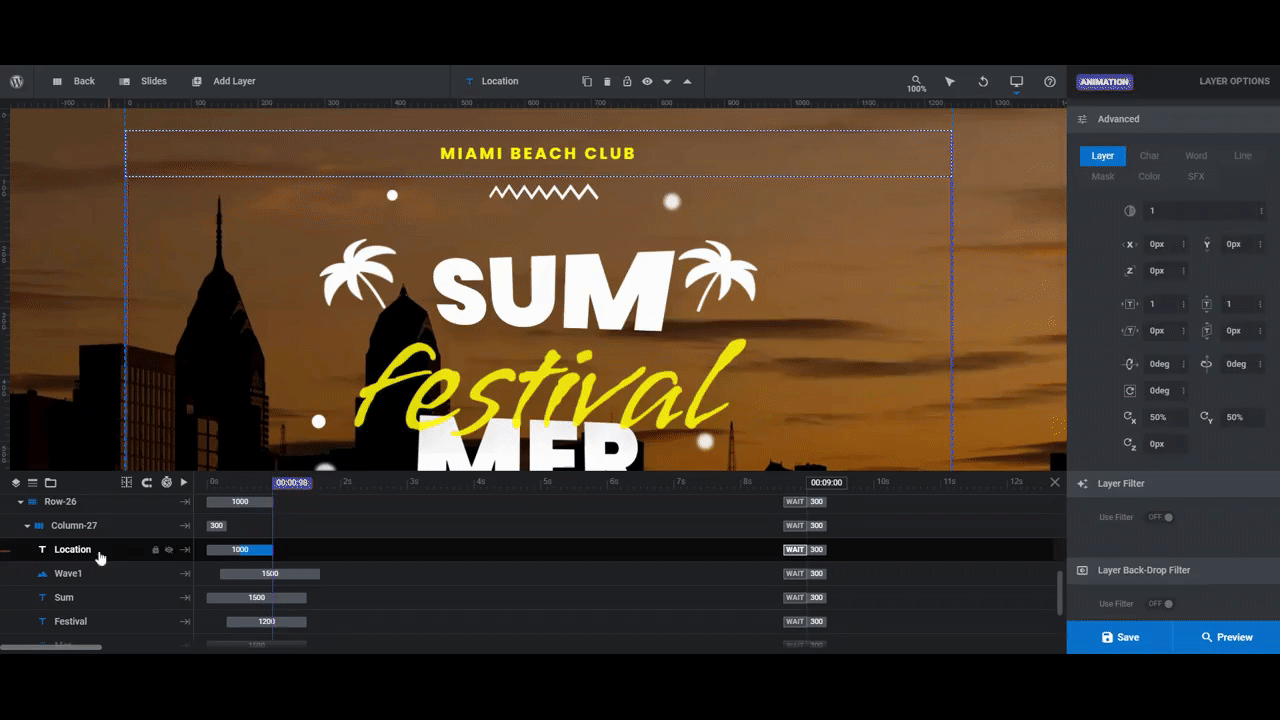Viewport: 1280px width, 720px height.
Task: Open the Preview
Action: point(1226,637)
